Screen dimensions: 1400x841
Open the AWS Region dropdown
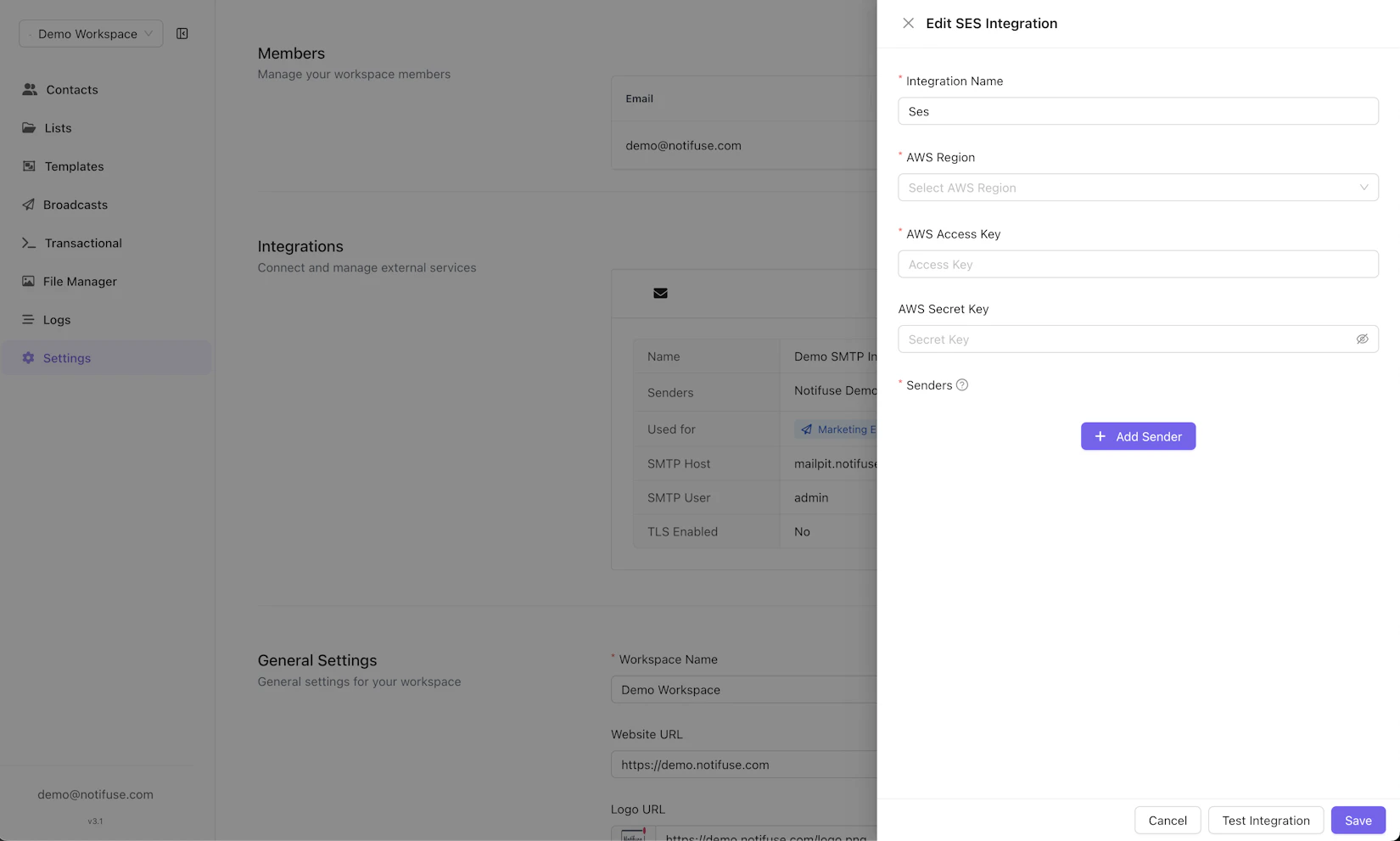click(1138, 188)
